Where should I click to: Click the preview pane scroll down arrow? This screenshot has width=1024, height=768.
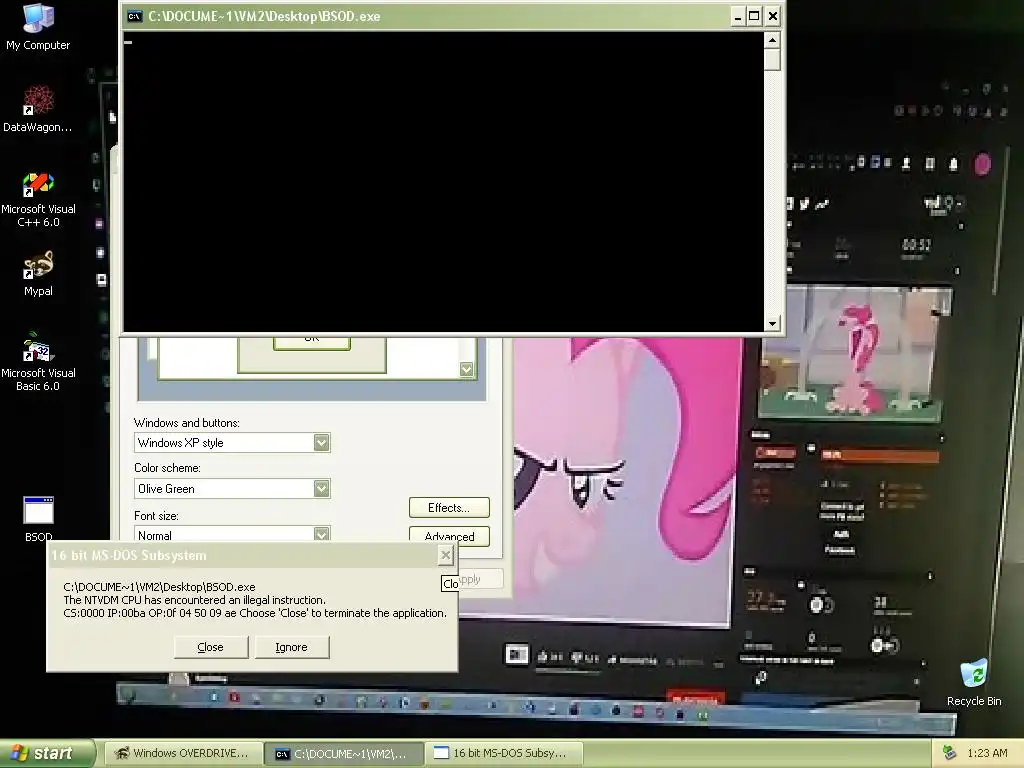point(466,370)
